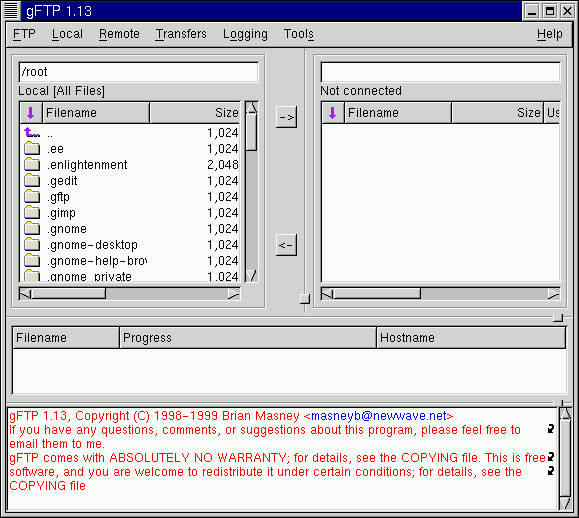Click up arrow of local list vertical scrollbar
This screenshot has height=518, width=579.
click(252, 108)
